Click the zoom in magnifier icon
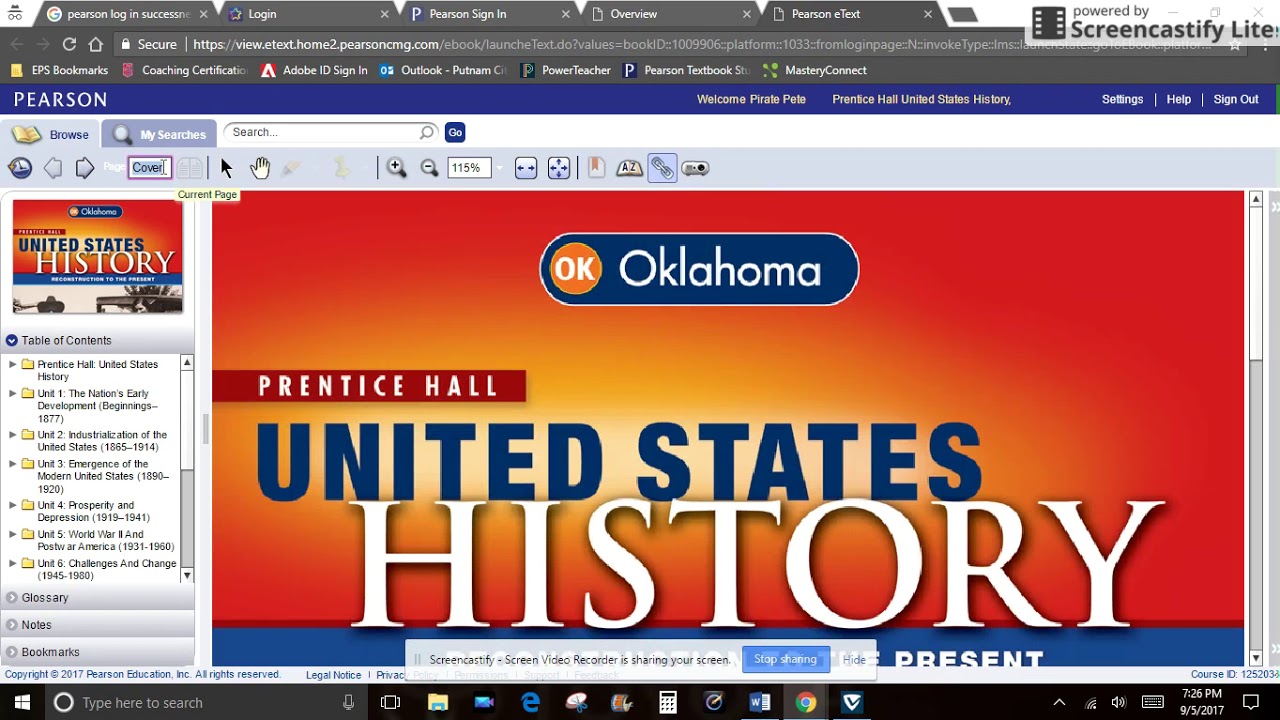 tap(396, 168)
